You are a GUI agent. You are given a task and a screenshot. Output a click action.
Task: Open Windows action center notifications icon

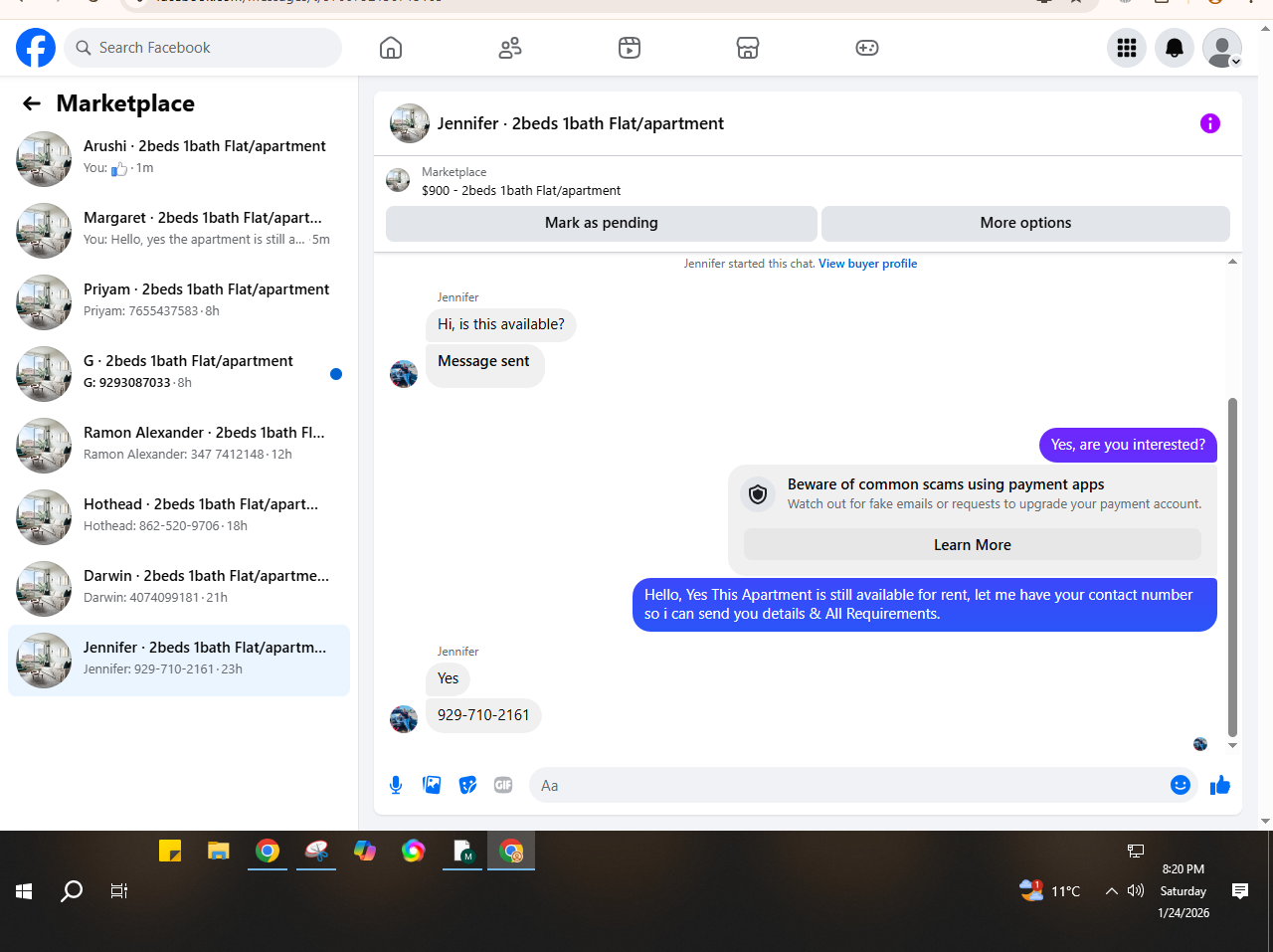pyautogui.click(x=1240, y=891)
